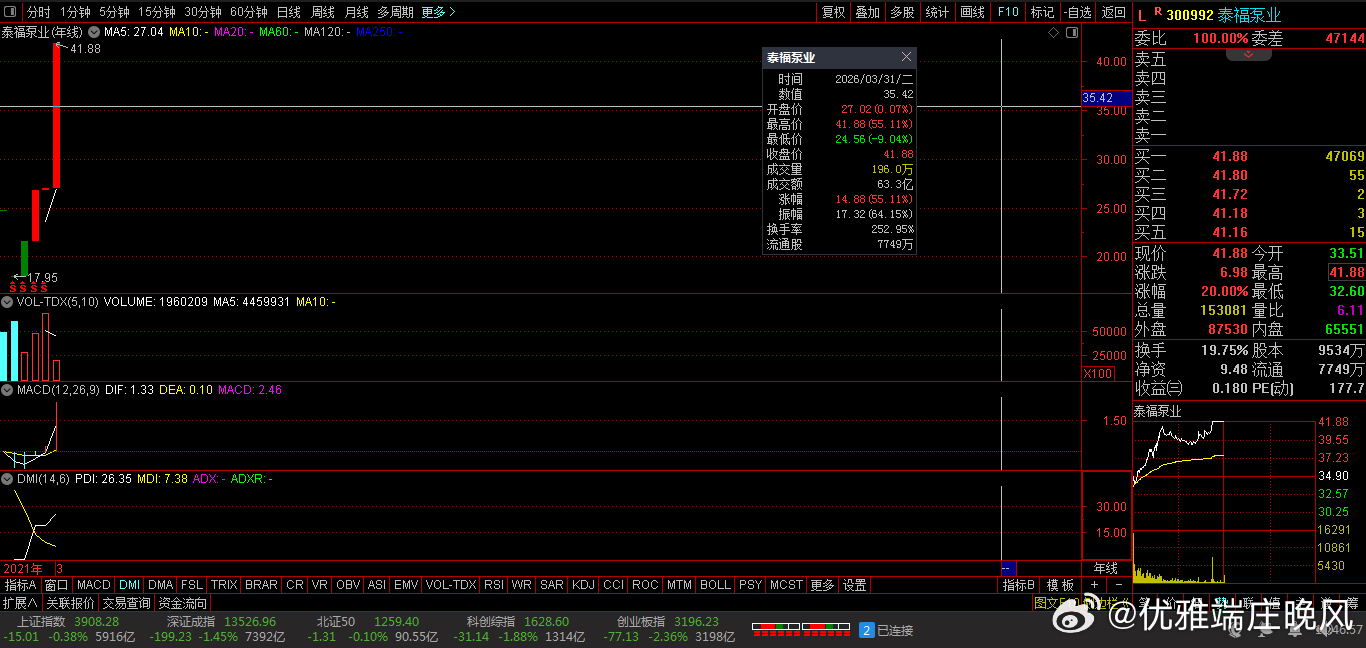Open the 扩展 panel tab
1366x648 pixels.
(x=20, y=603)
